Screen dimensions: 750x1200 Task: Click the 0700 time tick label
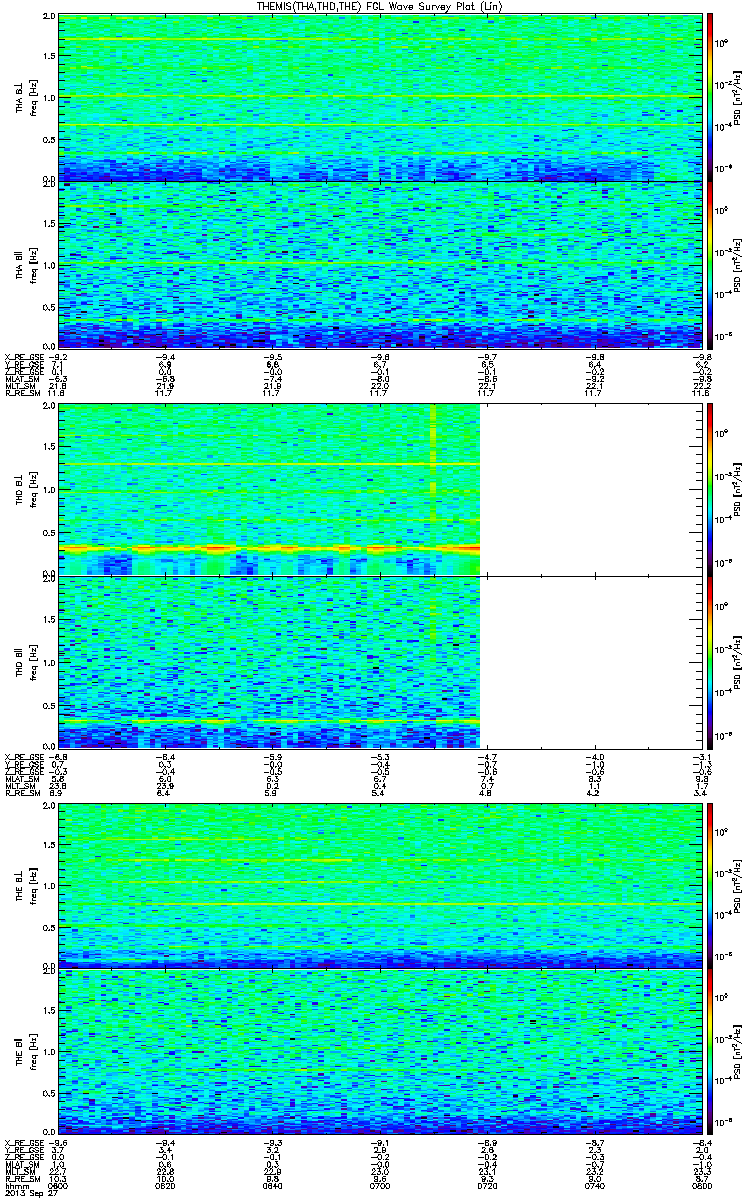click(x=380, y=1186)
